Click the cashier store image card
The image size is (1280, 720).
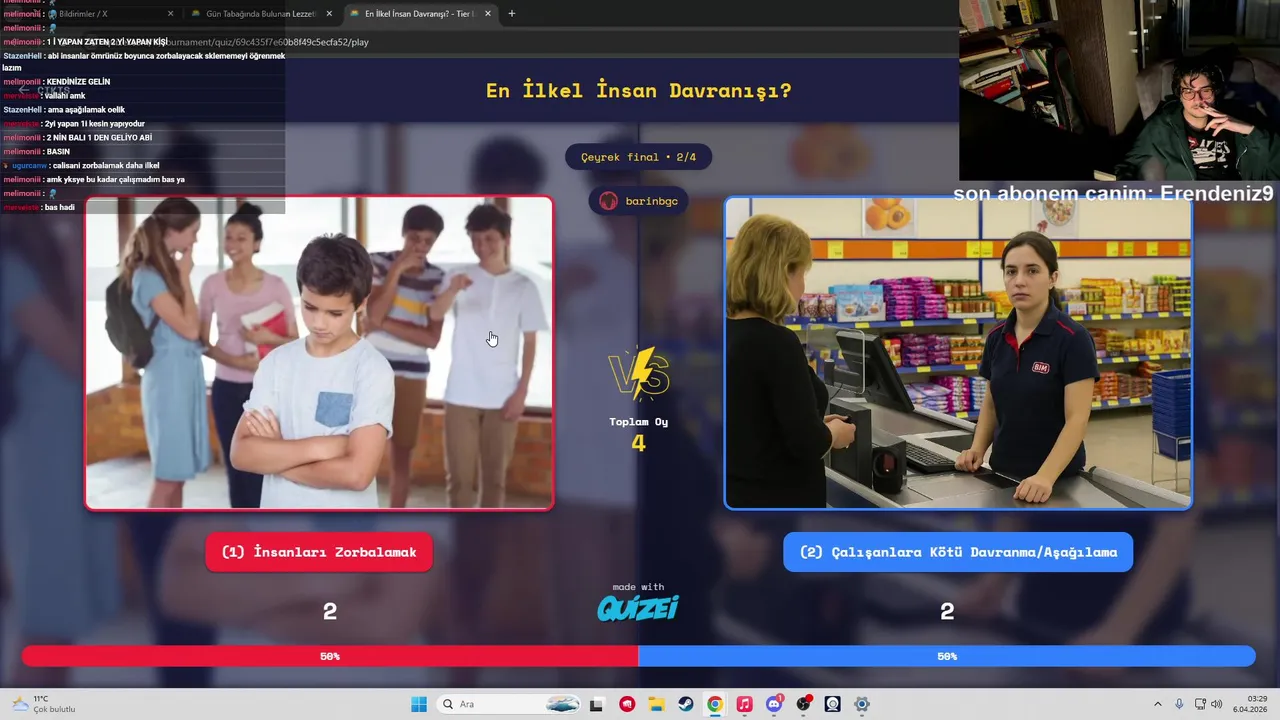click(958, 353)
